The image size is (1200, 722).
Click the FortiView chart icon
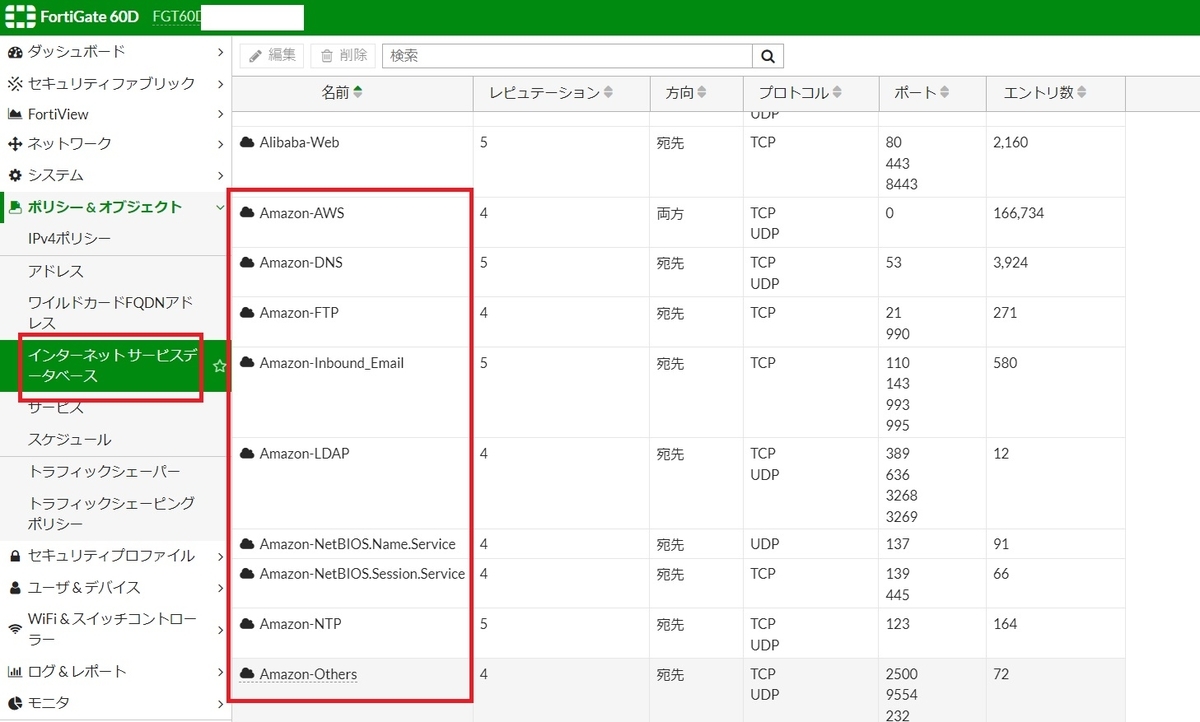coord(15,114)
